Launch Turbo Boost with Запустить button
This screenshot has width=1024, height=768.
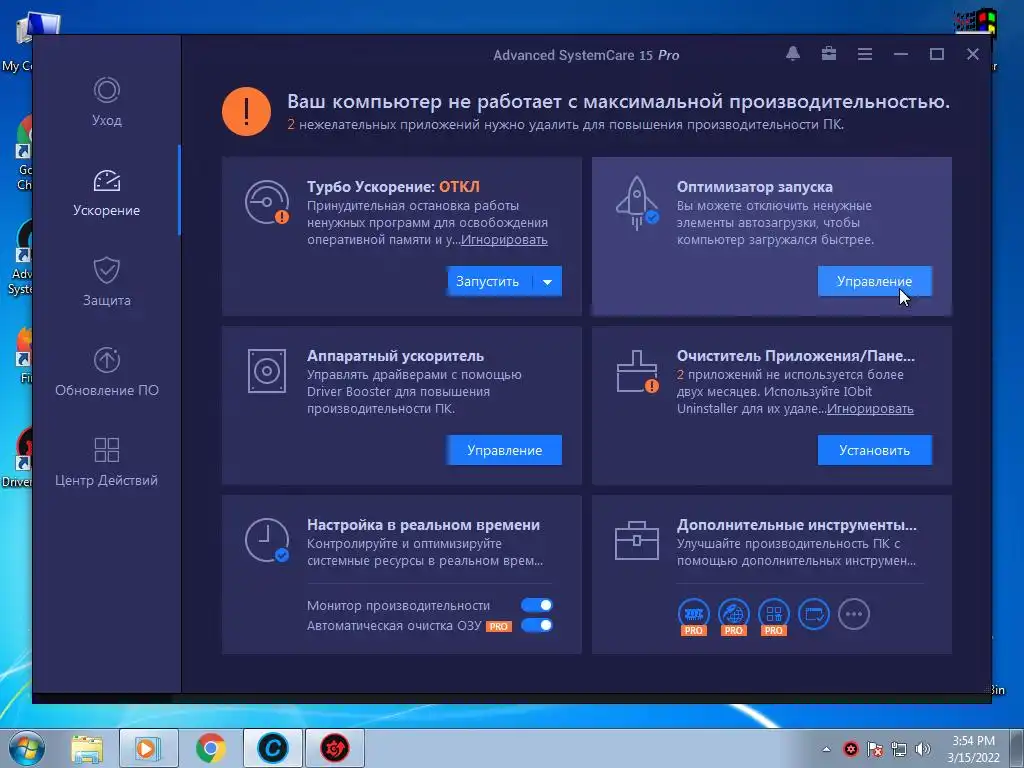pyautogui.click(x=488, y=281)
